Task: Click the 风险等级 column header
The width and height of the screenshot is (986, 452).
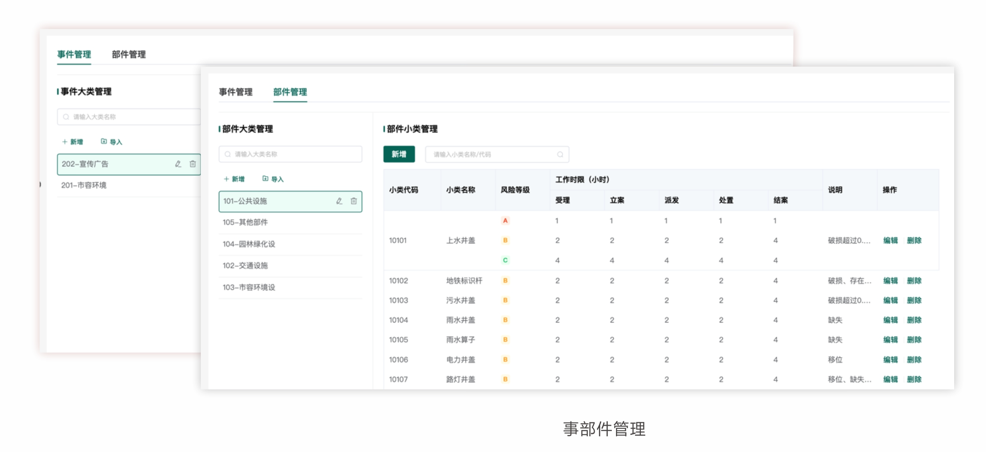Action: pos(515,190)
